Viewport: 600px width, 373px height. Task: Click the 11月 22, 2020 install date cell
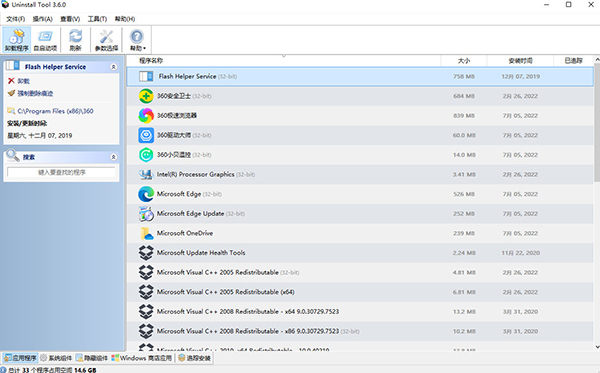pyautogui.click(x=520, y=253)
